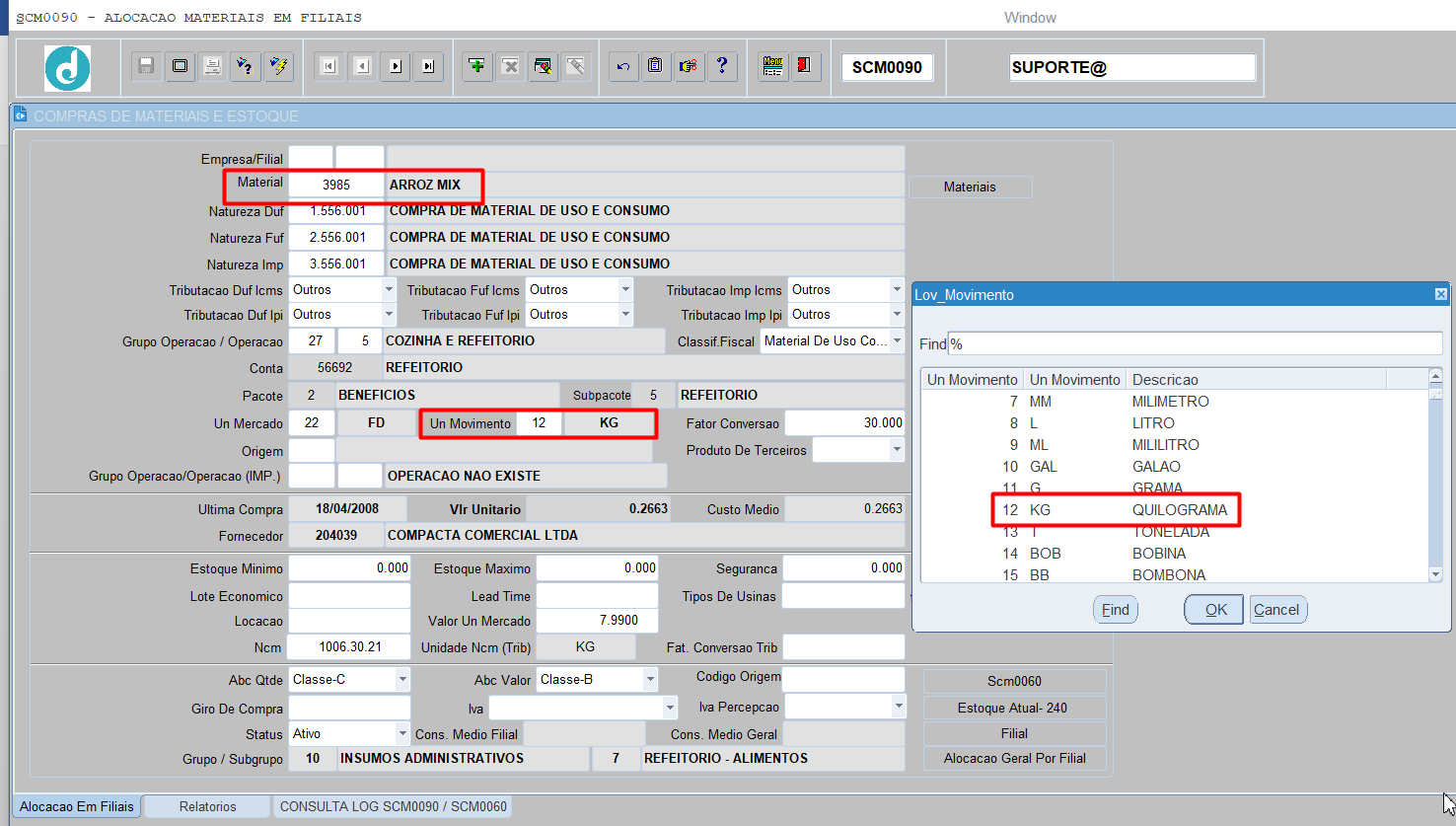Click the greyed eraser icon after the edit icon
Viewport: 1456px width, 826px height.
576,66
